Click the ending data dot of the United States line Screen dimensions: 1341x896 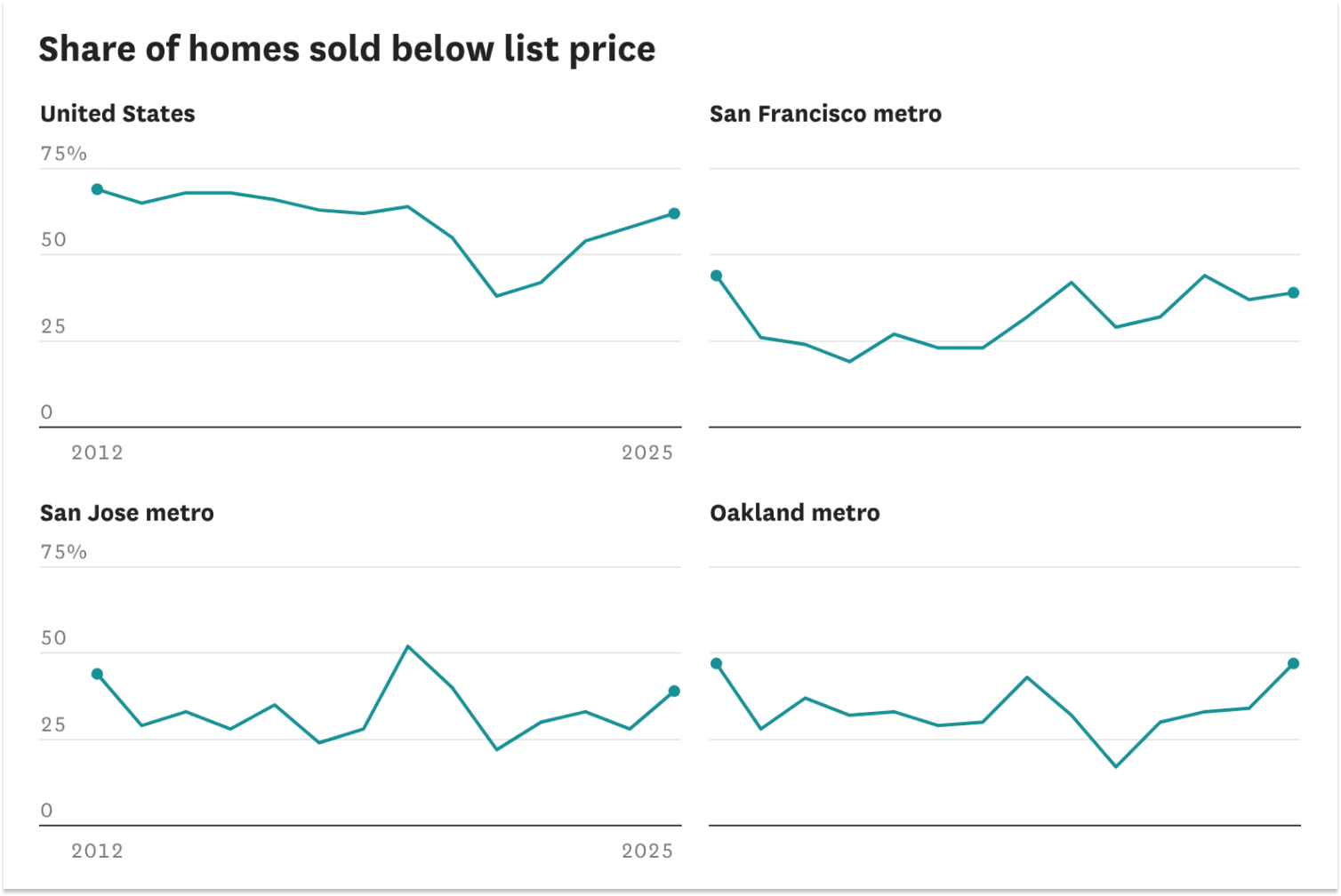pyautogui.click(x=674, y=213)
